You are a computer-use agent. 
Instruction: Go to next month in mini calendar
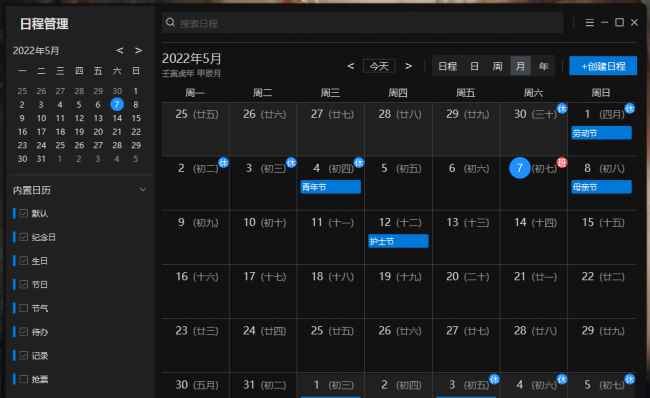pos(138,51)
